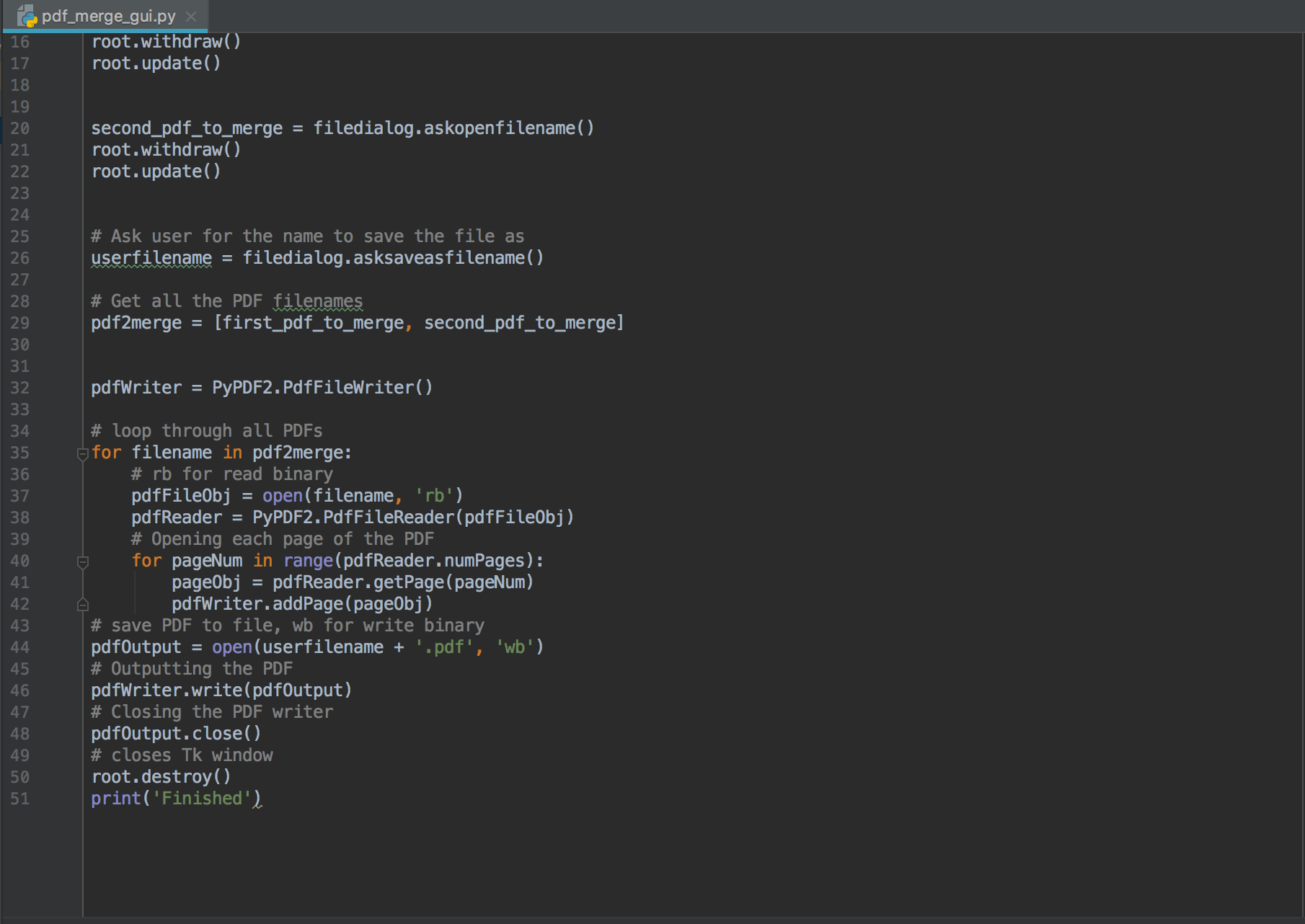Click the asksaveasfilename call on line 26
1305x924 pixels.
click(438, 258)
